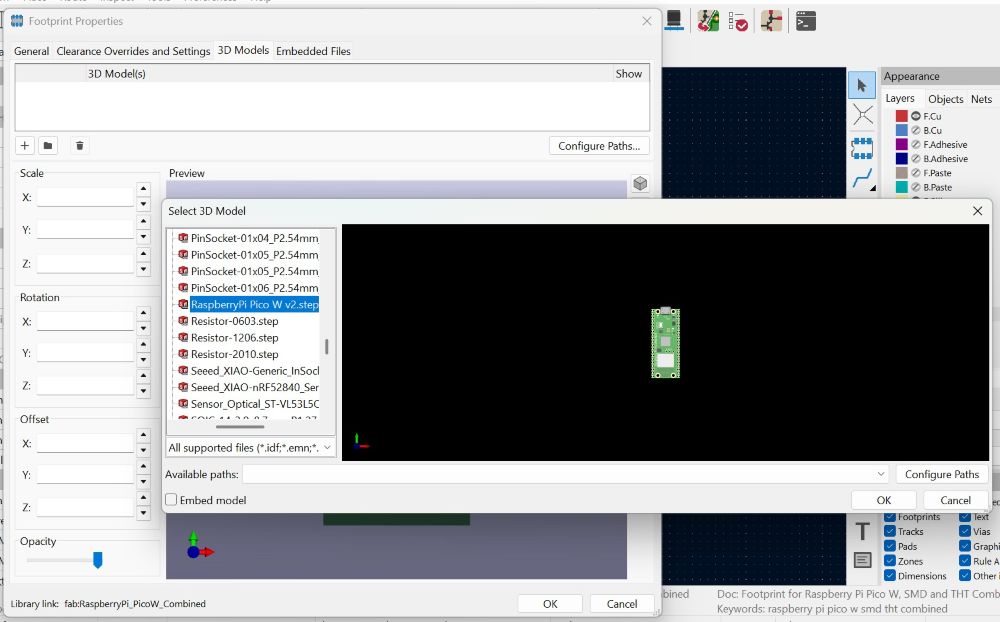Adjust the Opacity slider handle
This screenshot has height=622, width=1000.
[98, 560]
